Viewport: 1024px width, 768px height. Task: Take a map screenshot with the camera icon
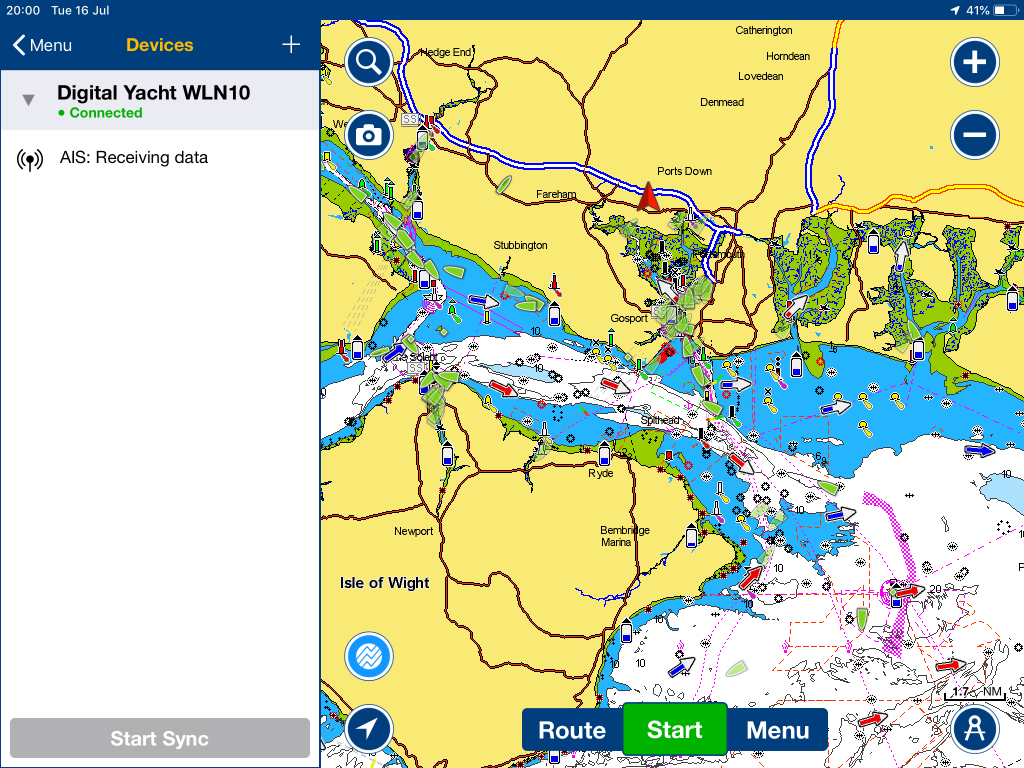[x=368, y=133]
